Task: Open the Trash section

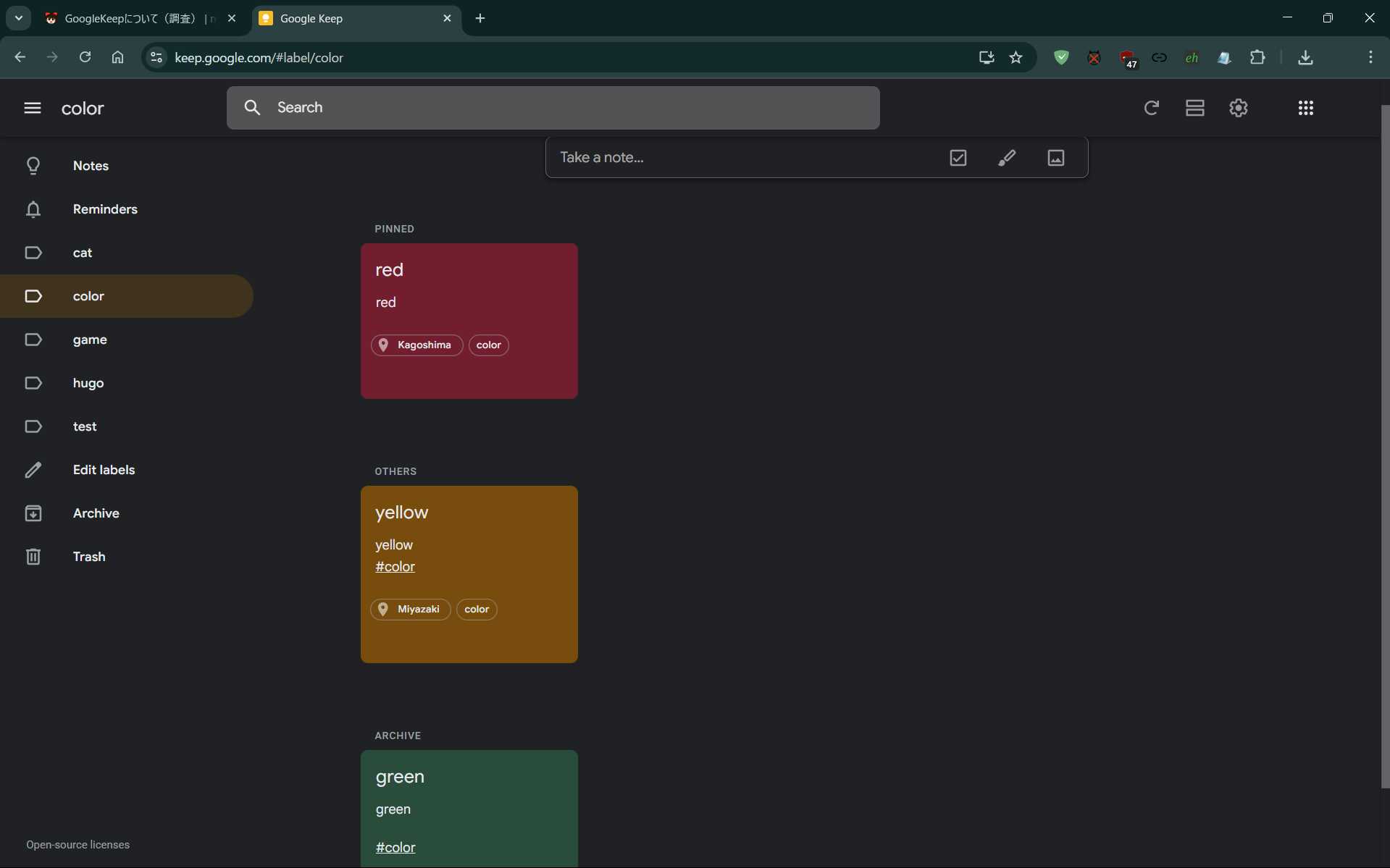Action: (127, 557)
